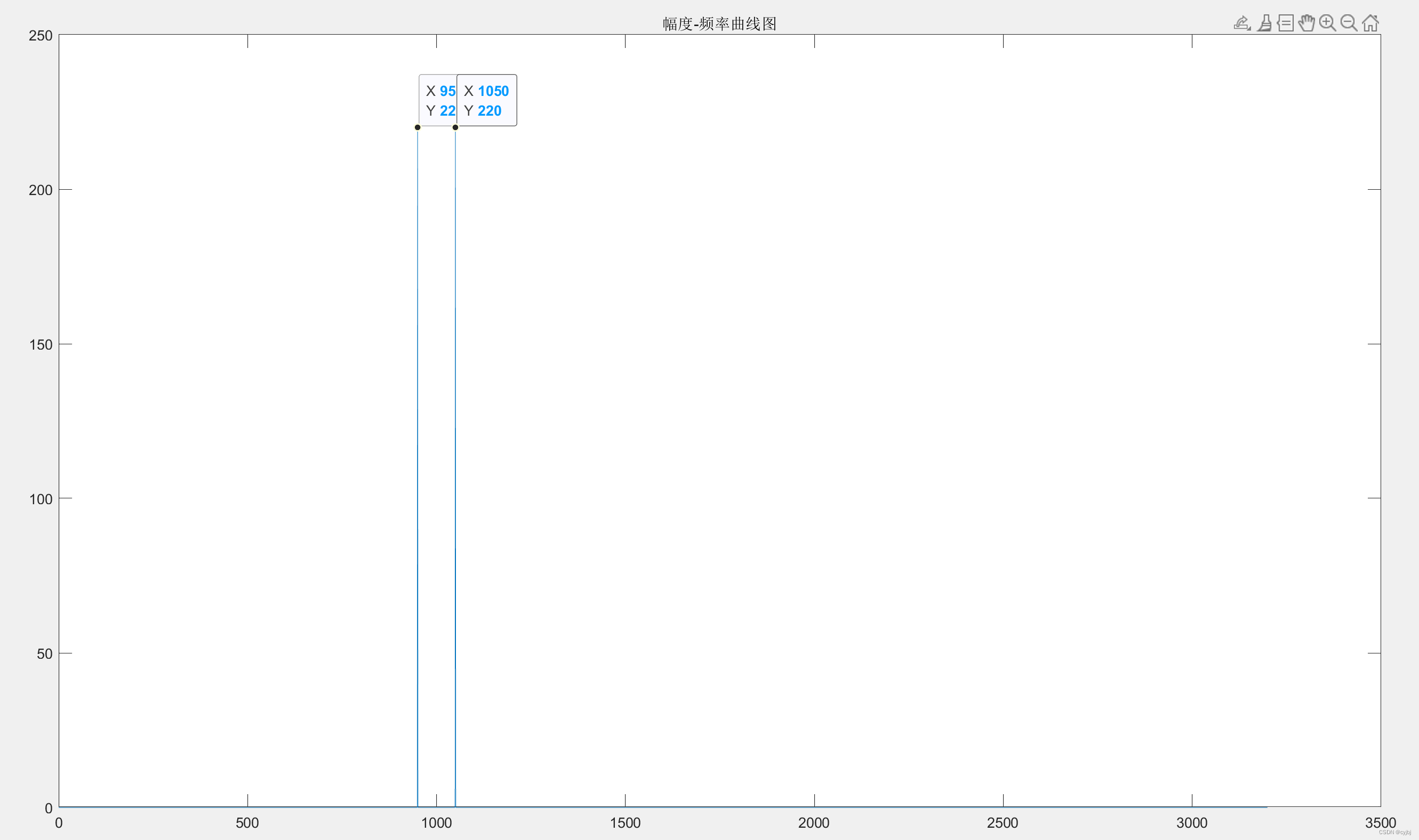This screenshot has height=840, width=1419.
Task: Click the x-axis tick label 2000
Action: coord(814,823)
